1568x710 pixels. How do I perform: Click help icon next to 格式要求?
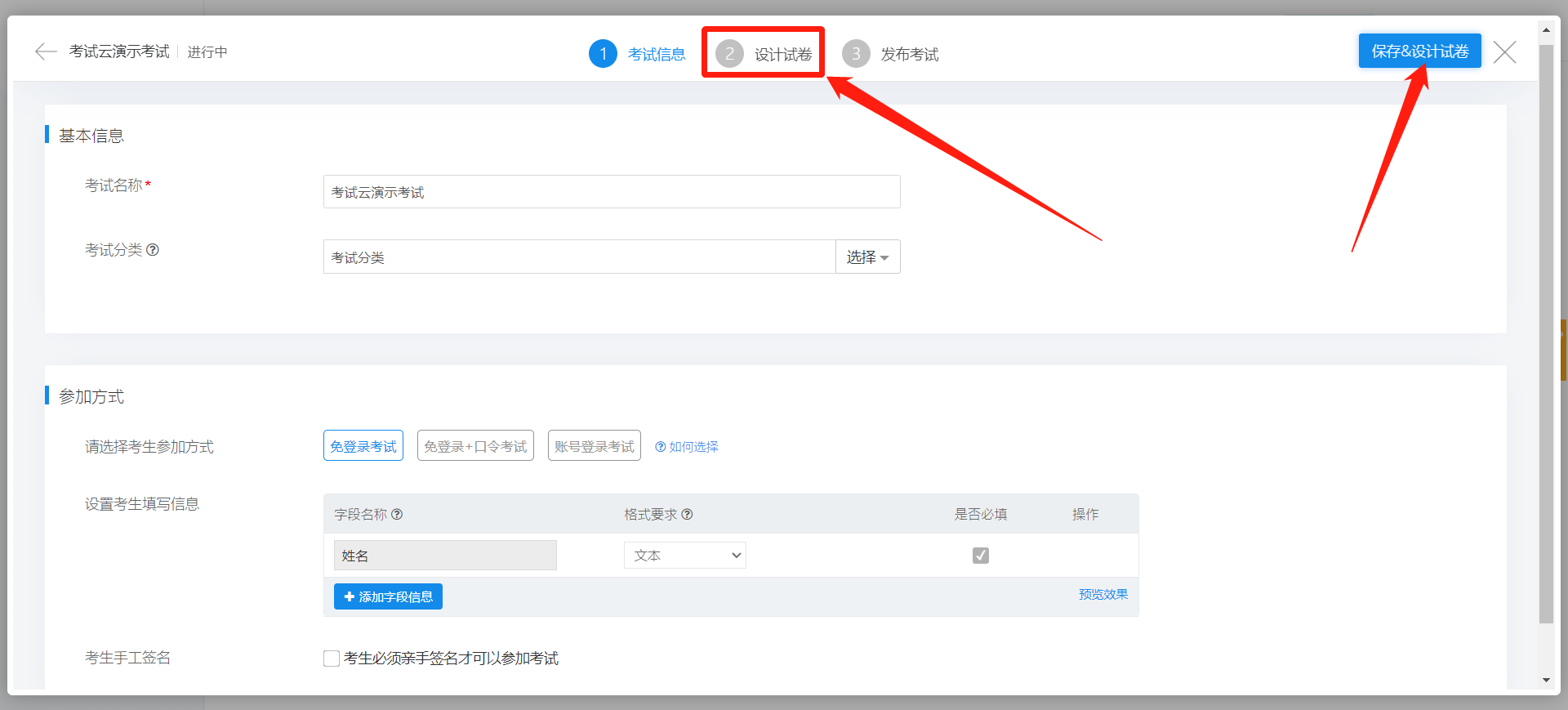(x=687, y=514)
